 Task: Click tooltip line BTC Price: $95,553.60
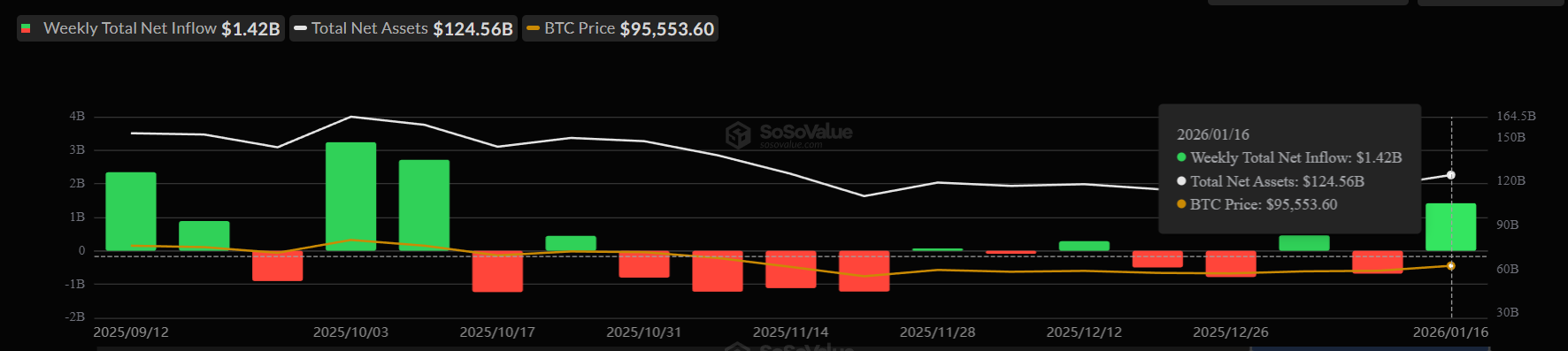point(1257,204)
